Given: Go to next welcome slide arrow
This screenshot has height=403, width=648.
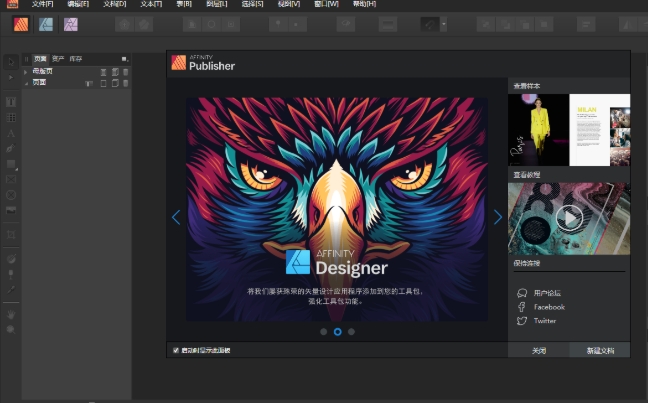Looking at the screenshot, I should pos(498,217).
